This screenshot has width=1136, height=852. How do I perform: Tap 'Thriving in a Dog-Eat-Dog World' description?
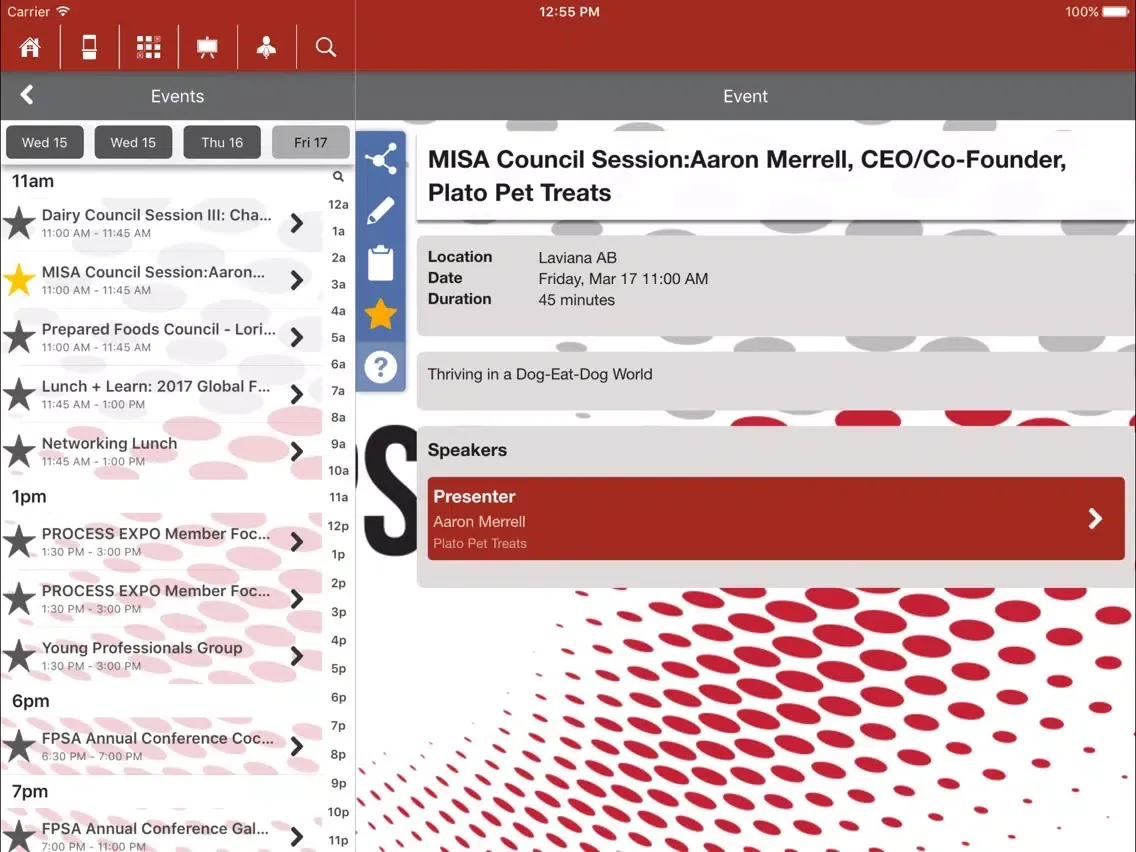pos(540,374)
